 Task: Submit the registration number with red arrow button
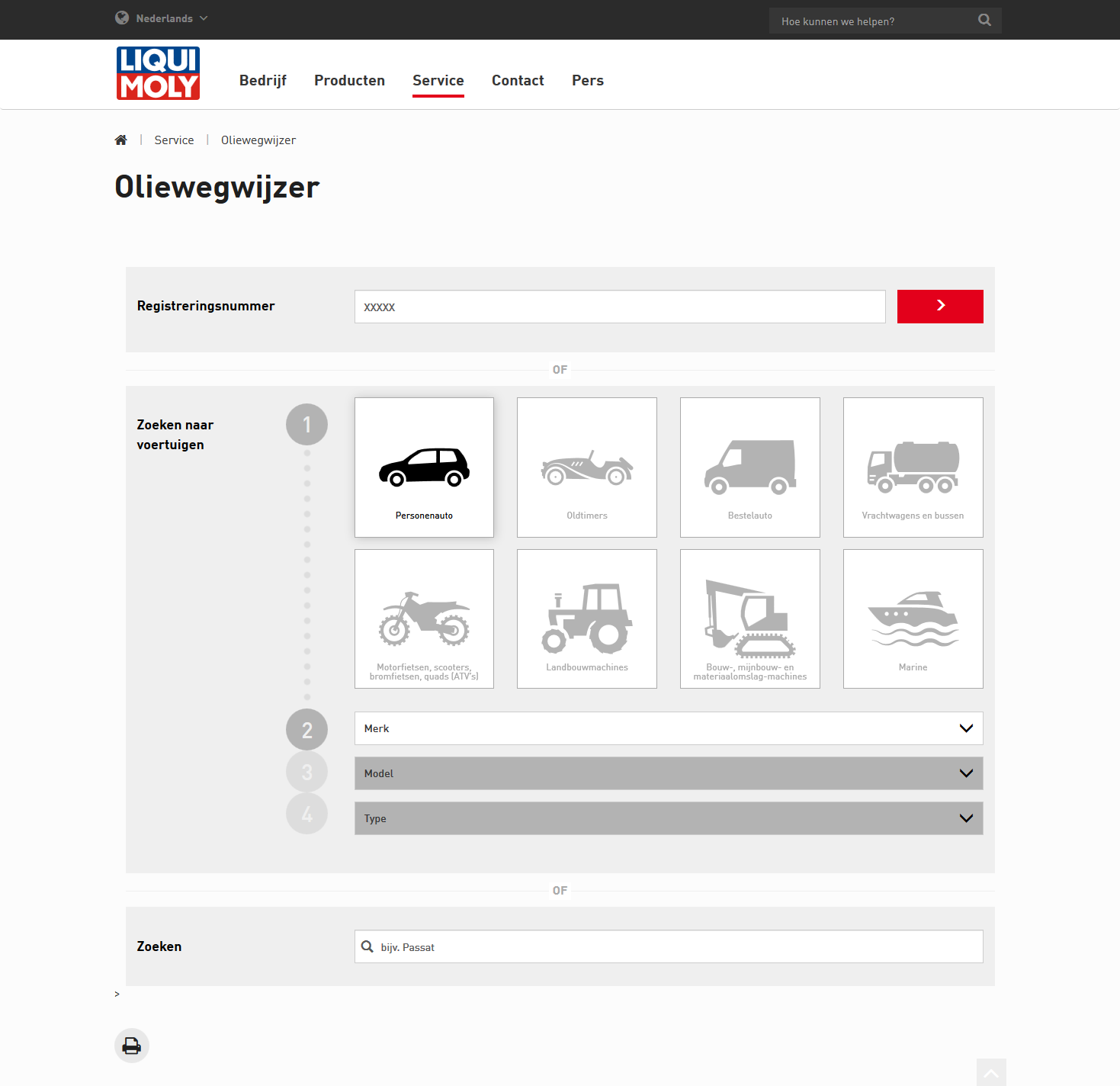[x=940, y=307]
